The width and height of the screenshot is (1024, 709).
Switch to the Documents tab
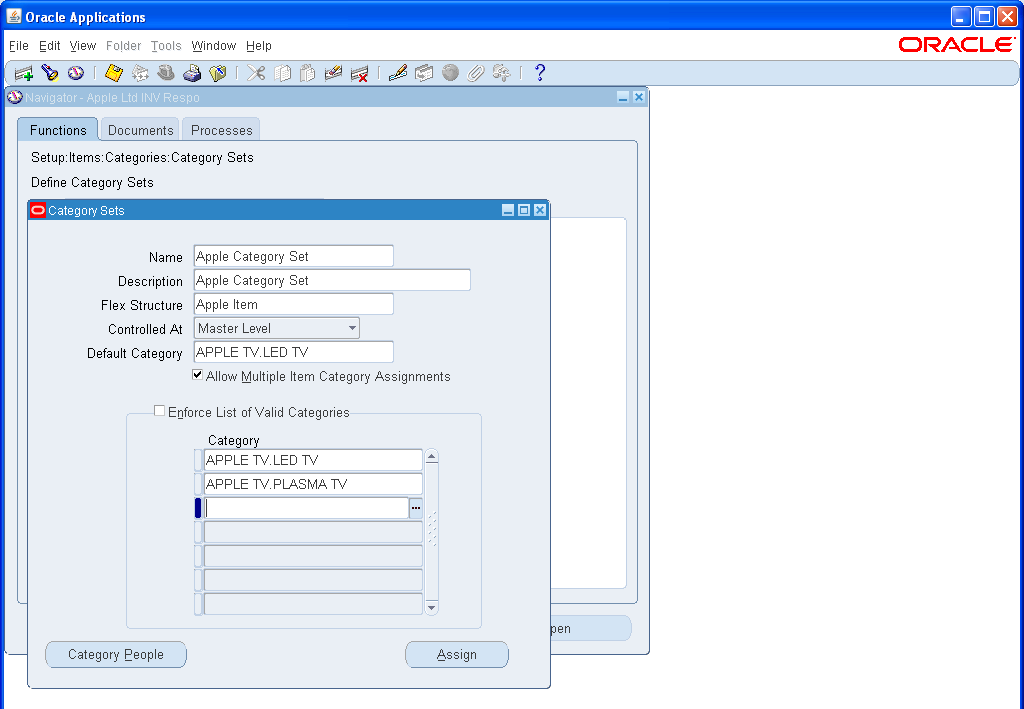tap(139, 129)
